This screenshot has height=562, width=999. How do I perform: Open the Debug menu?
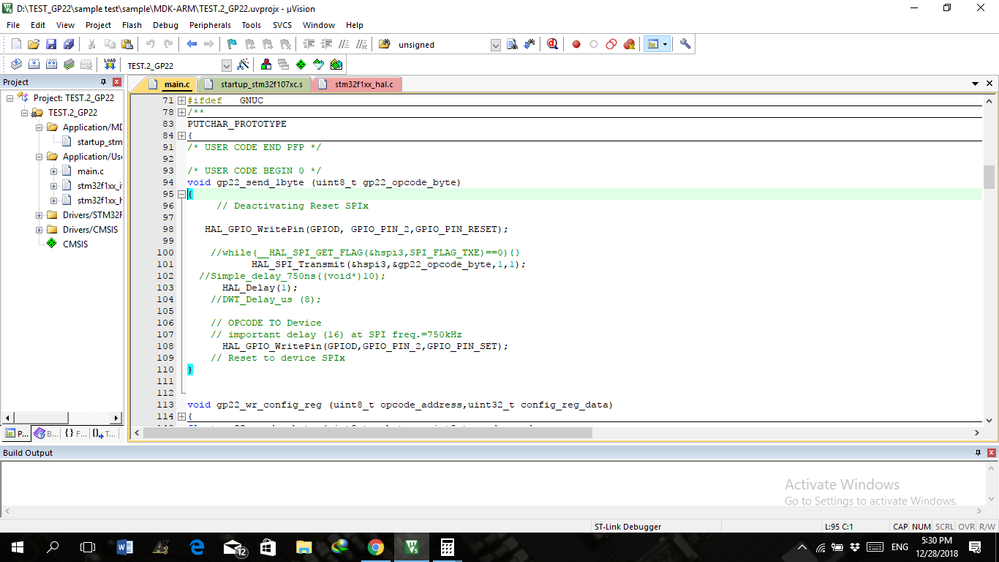pyautogui.click(x=166, y=25)
